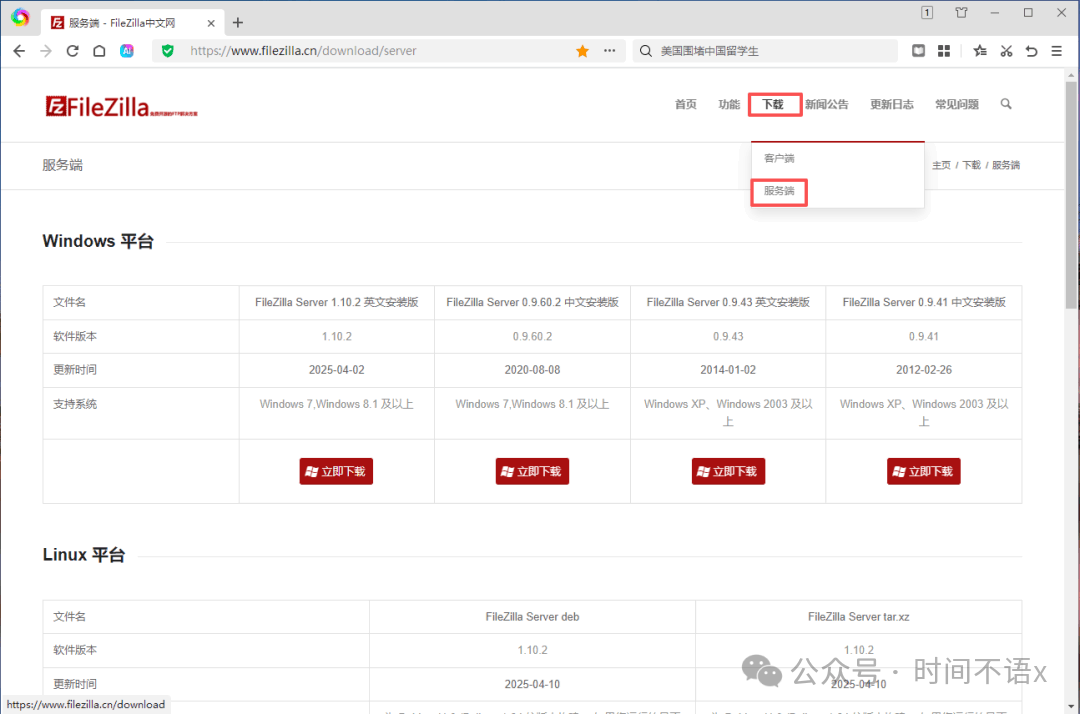
Task: Click the browser back arrow
Action: coord(19,51)
